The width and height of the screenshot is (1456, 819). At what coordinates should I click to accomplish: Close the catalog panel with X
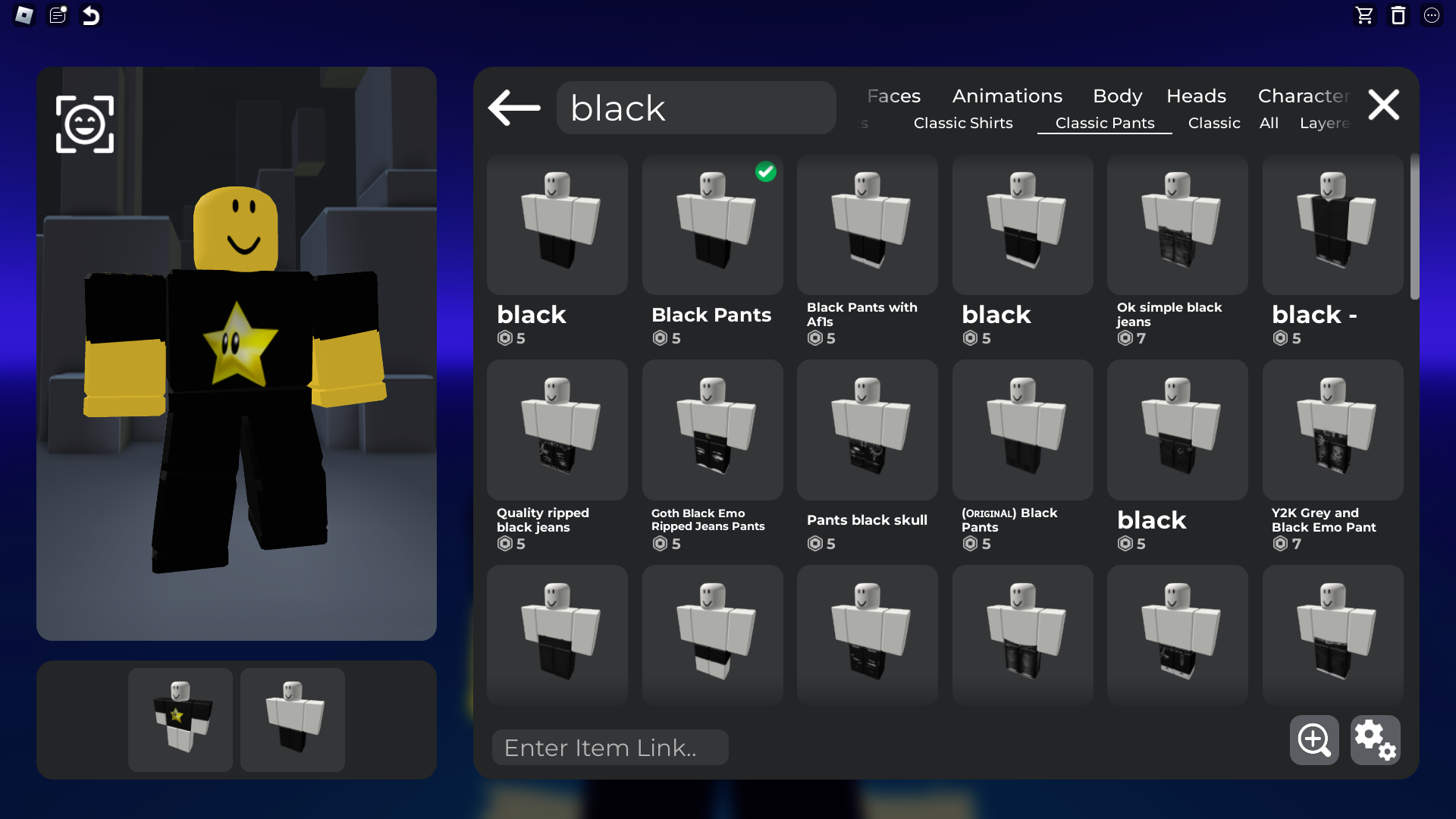click(x=1384, y=105)
